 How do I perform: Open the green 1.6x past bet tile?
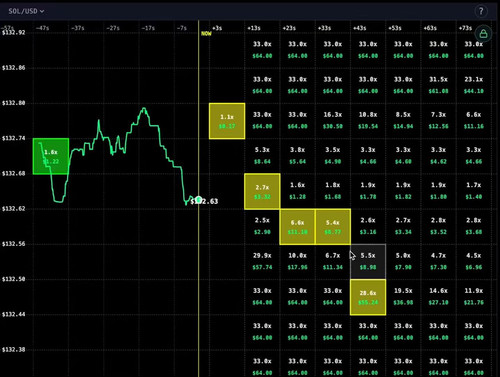51,156
